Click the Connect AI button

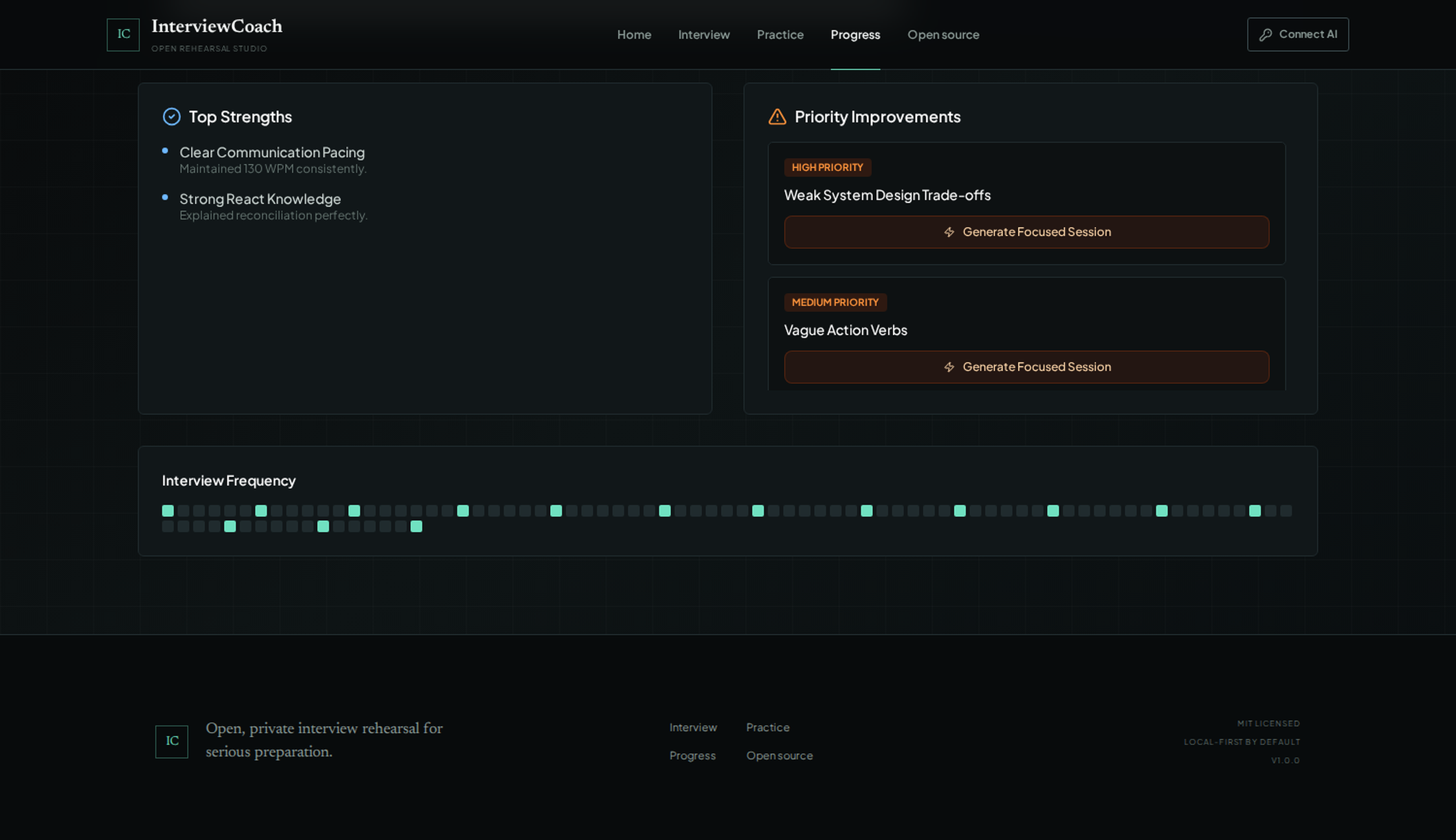(1297, 34)
